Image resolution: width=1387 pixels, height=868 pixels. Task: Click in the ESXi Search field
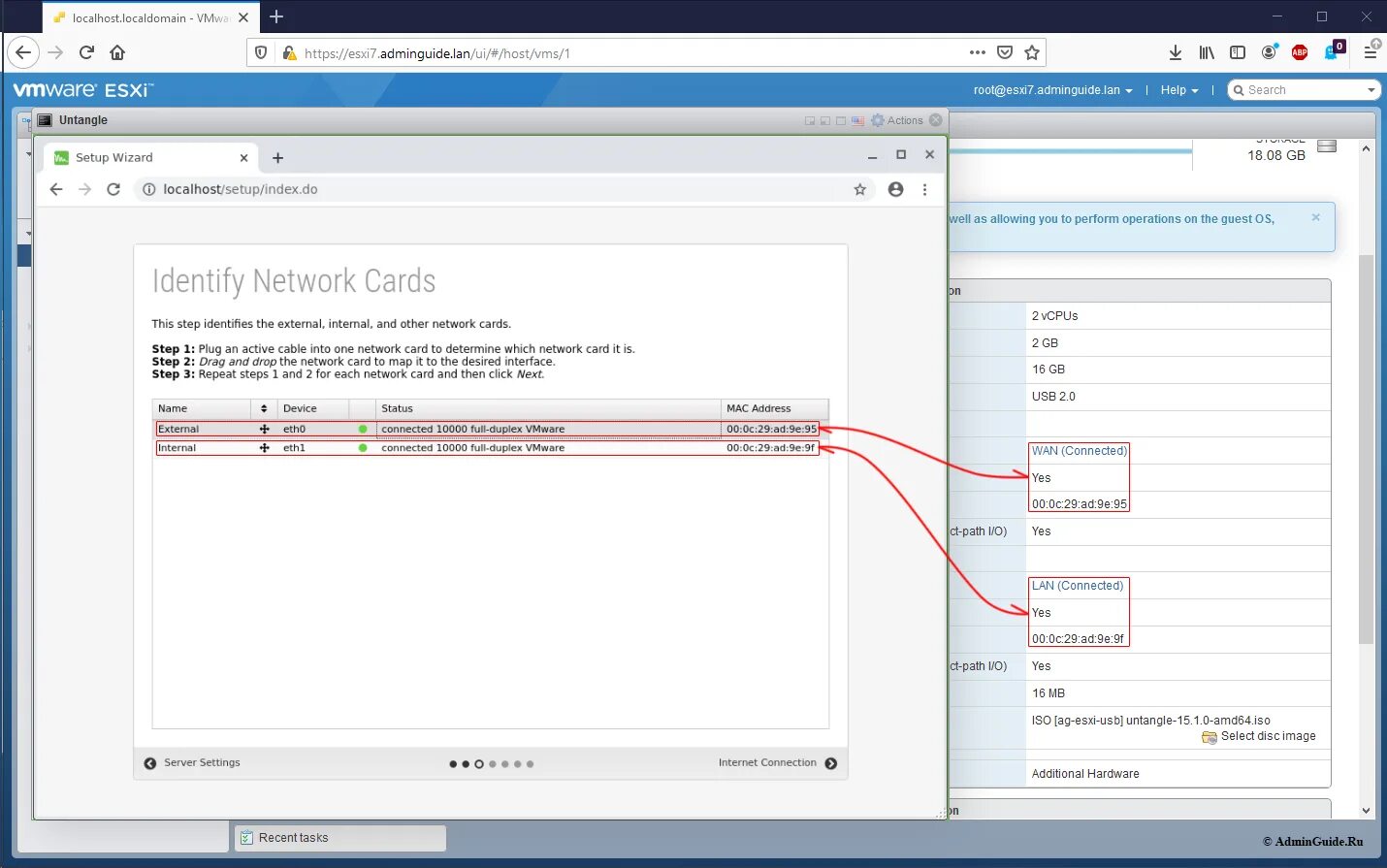(x=1303, y=90)
